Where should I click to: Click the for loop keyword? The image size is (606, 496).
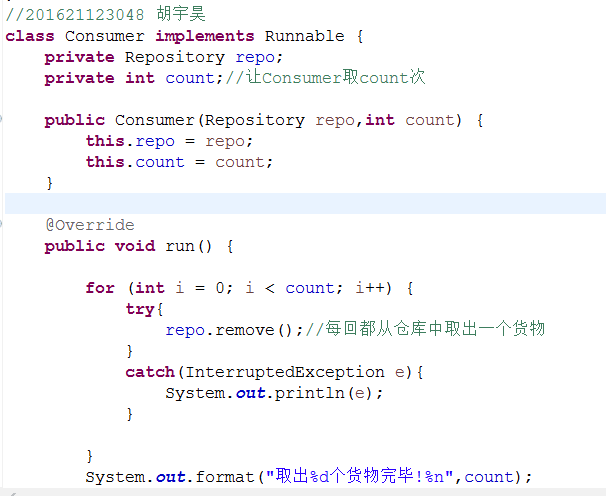100,288
